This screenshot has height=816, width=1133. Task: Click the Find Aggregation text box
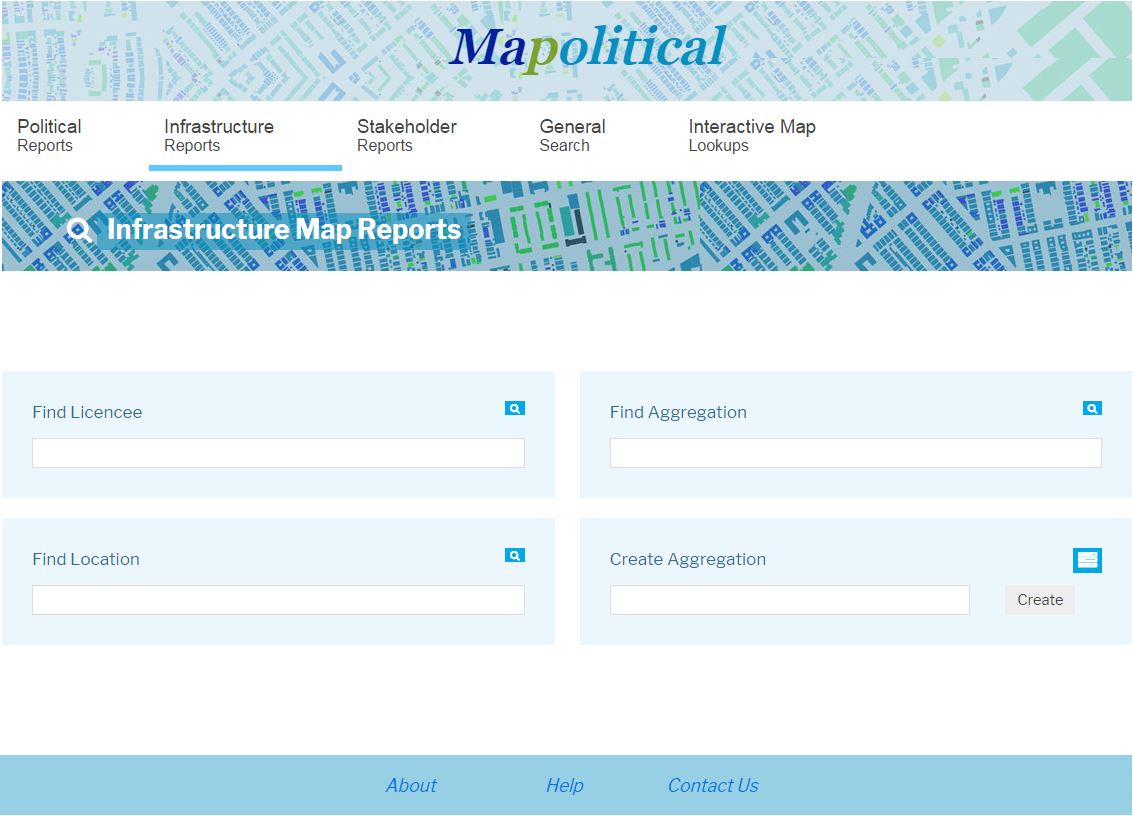(x=855, y=453)
